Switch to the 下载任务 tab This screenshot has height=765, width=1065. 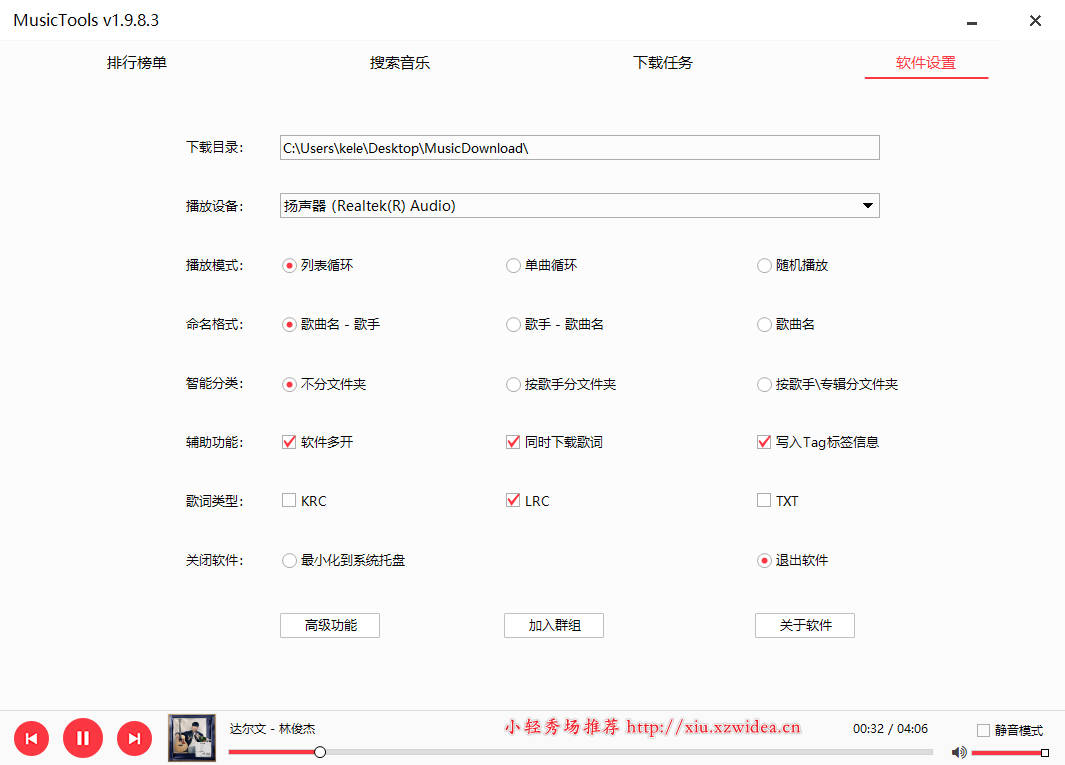coord(663,62)
